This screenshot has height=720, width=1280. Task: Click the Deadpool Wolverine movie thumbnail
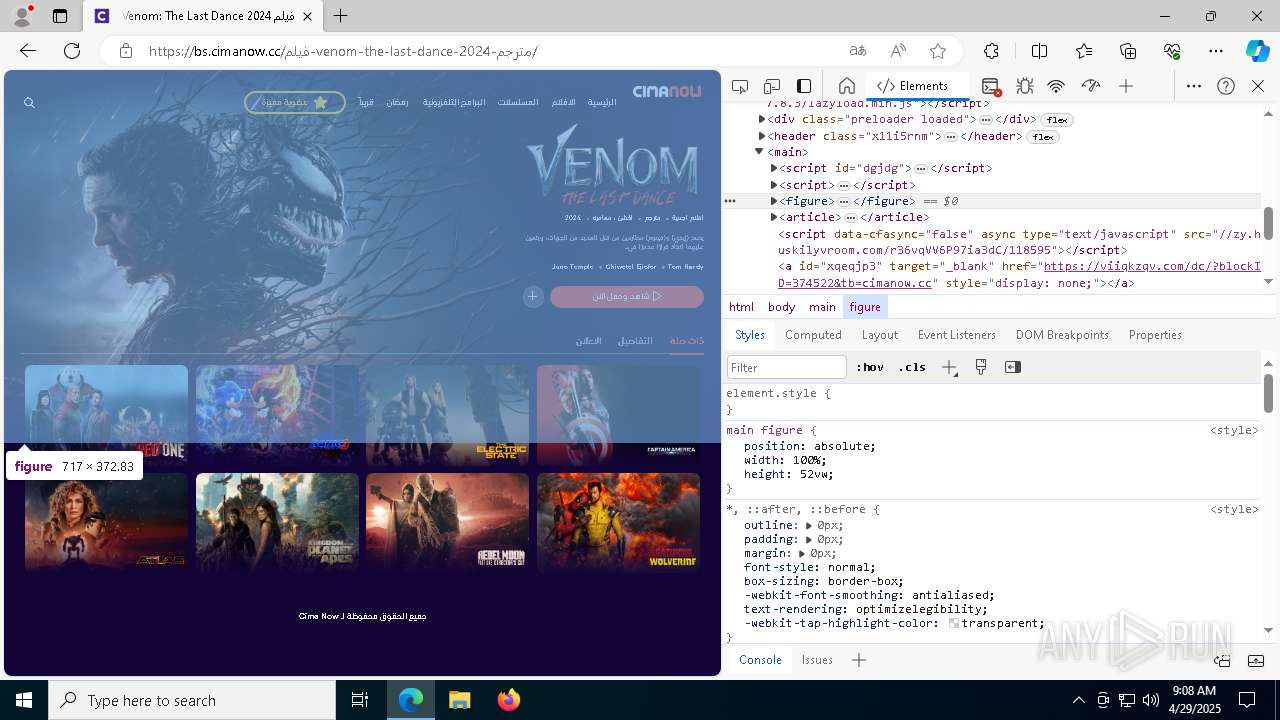coord(618,522)
